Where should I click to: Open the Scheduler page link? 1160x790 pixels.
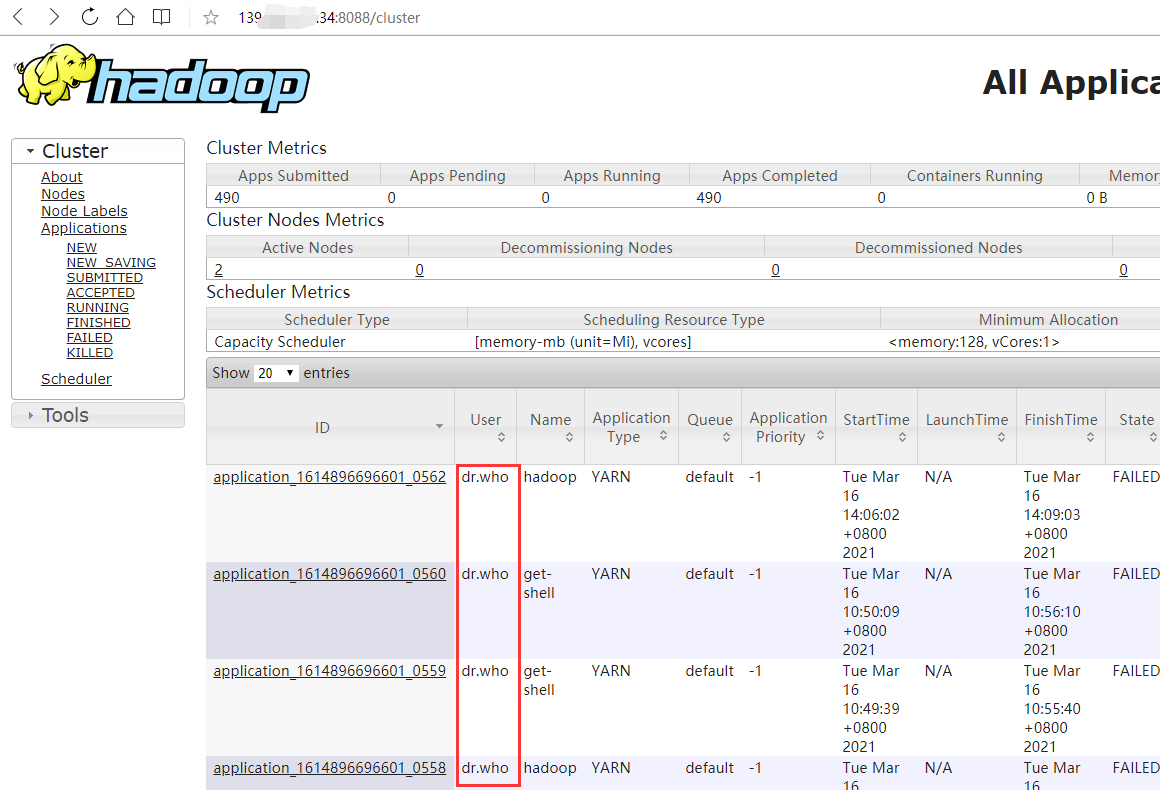(x=76, y=379)
